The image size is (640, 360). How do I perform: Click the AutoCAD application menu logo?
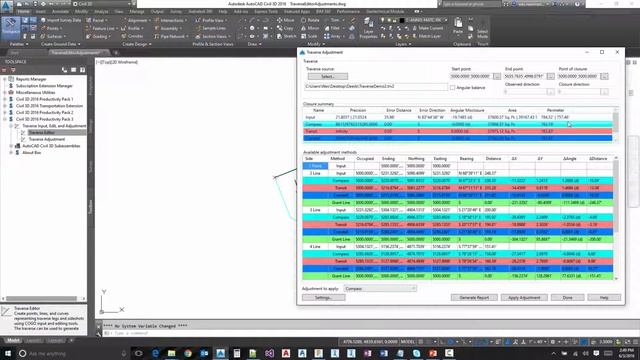(x=6, y=6)
